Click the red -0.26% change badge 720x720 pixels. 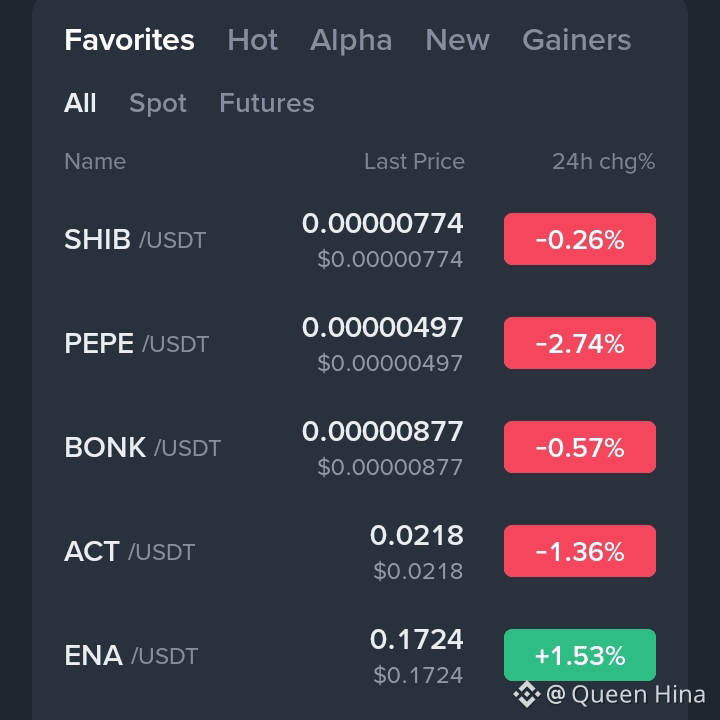tap(580, 240)
